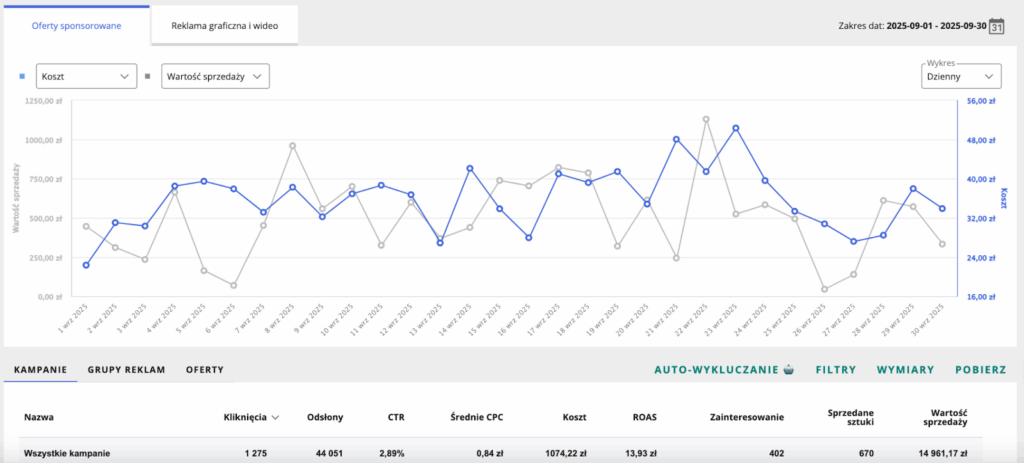Image resolution: width=1024 pixels, height=463 pixels.
Task: Select the KAMPANIE tab
Action: (40, 370)
